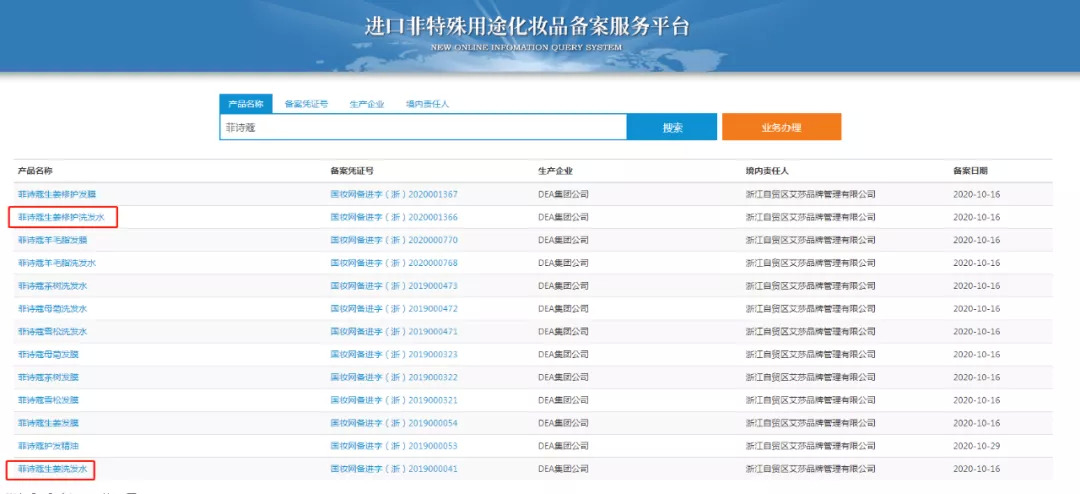Click the 境内责任人 column header in table

pos(767,171)
